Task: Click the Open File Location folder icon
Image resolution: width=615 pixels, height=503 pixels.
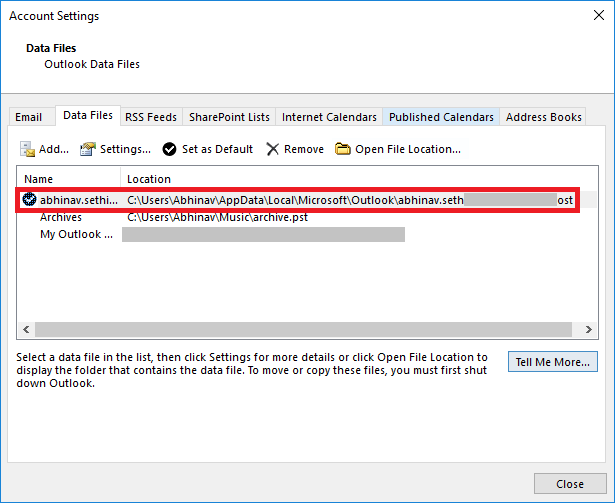Action: tap(343, 149)
